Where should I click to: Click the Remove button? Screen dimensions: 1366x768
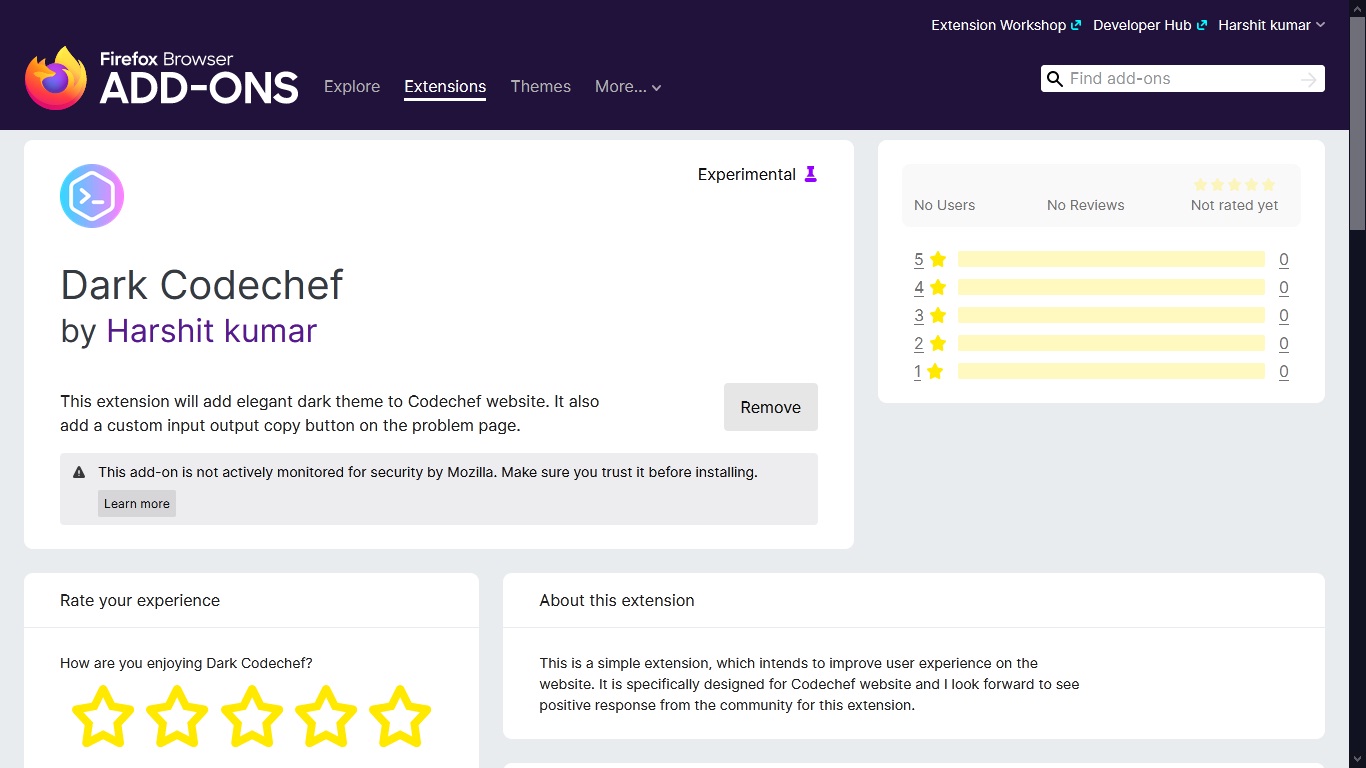[771, 407]
